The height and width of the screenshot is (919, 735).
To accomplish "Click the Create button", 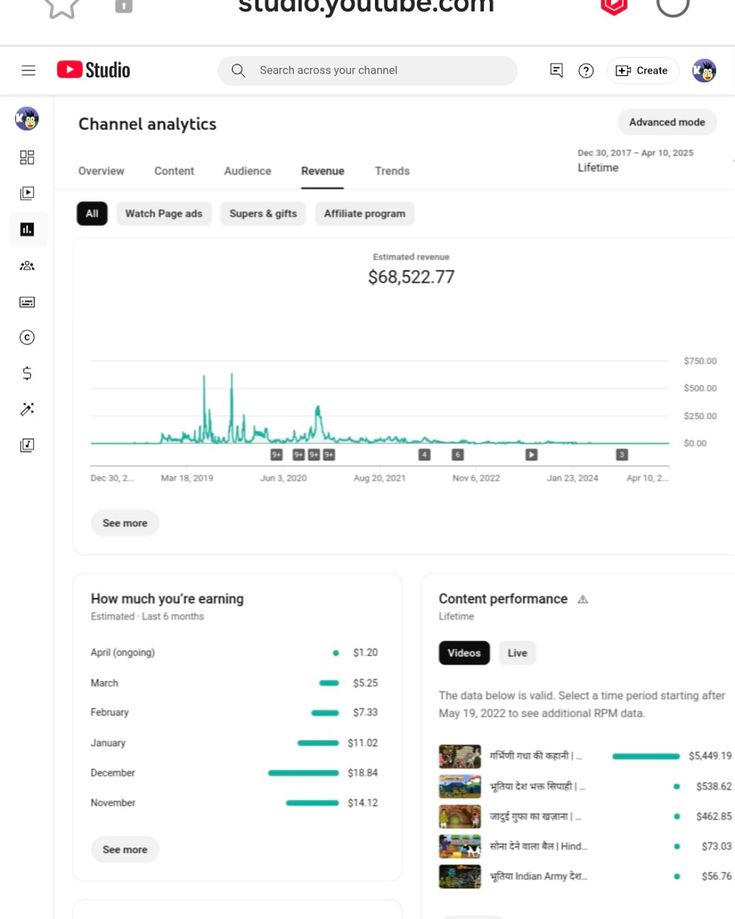I will click(642, 70).
